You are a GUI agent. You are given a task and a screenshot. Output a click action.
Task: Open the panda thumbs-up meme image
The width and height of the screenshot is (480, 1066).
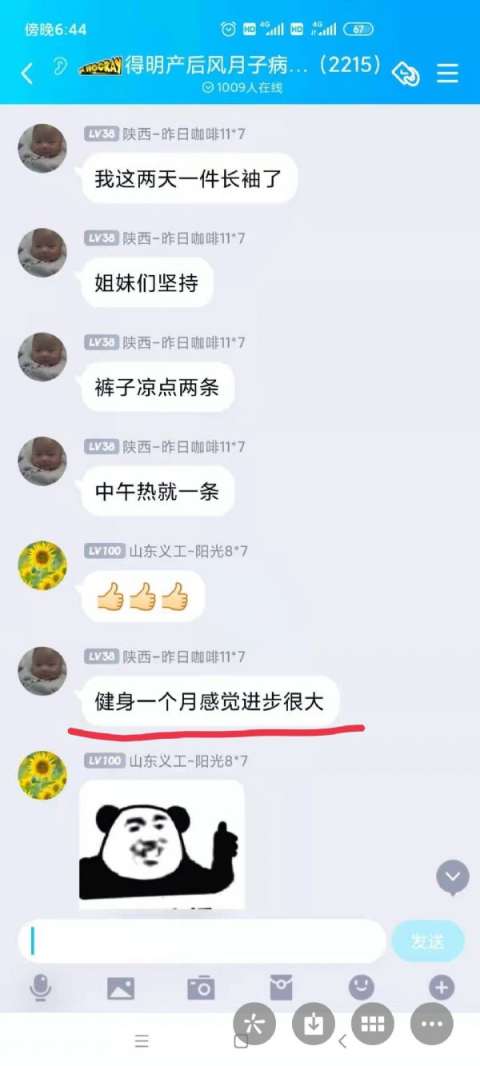[162, 845]
